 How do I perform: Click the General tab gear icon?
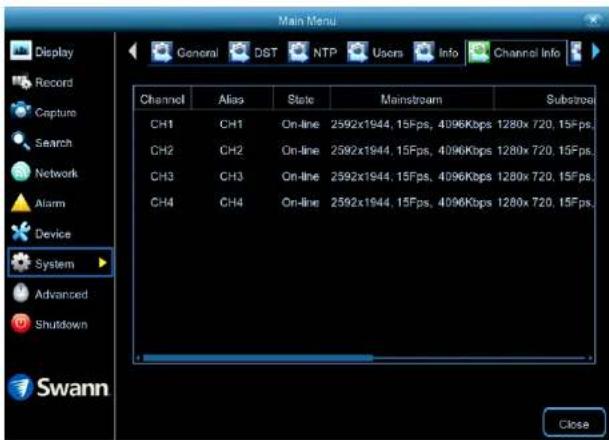tap(162, 52)
